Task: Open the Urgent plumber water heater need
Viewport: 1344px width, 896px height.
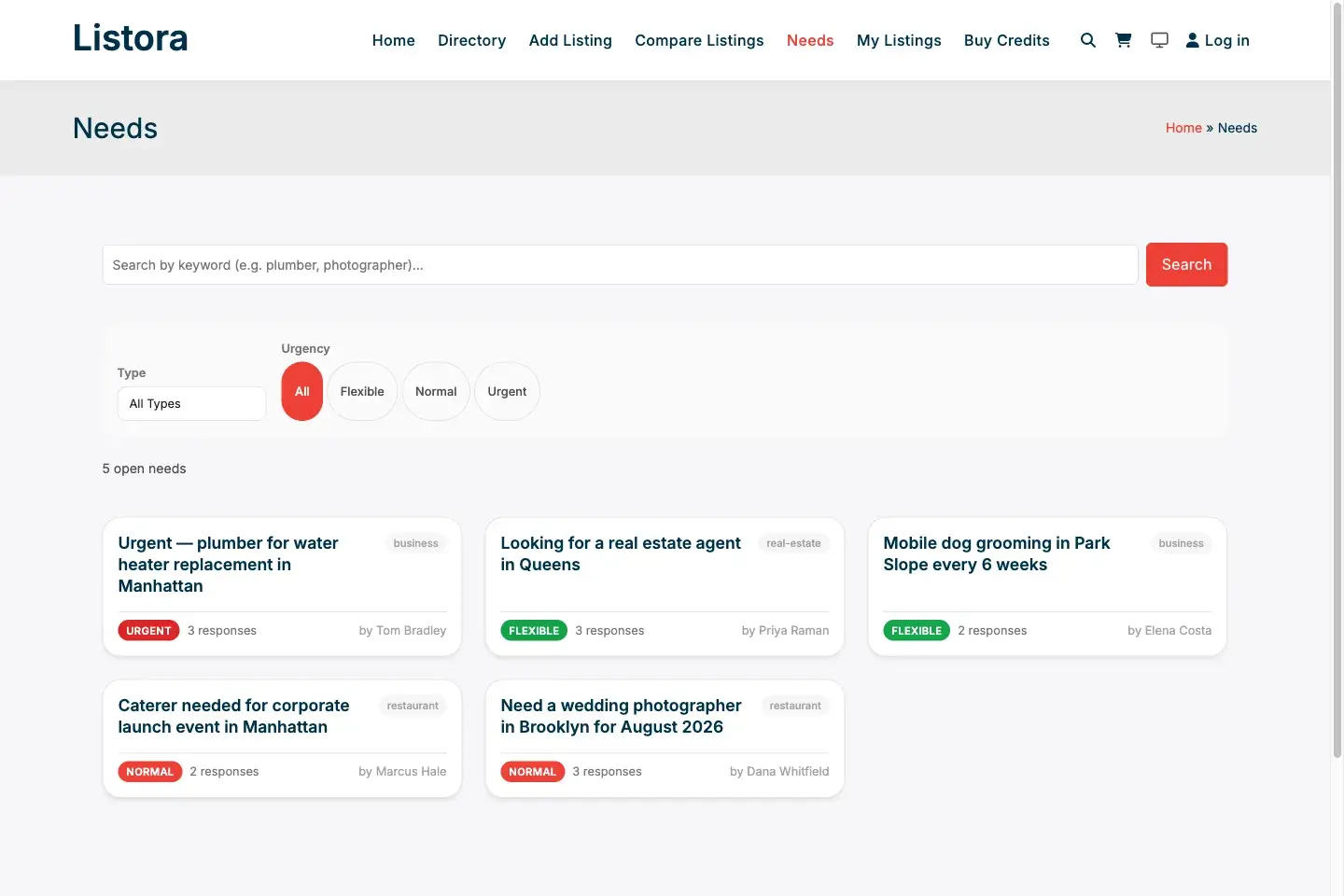Action: point(229,565)
